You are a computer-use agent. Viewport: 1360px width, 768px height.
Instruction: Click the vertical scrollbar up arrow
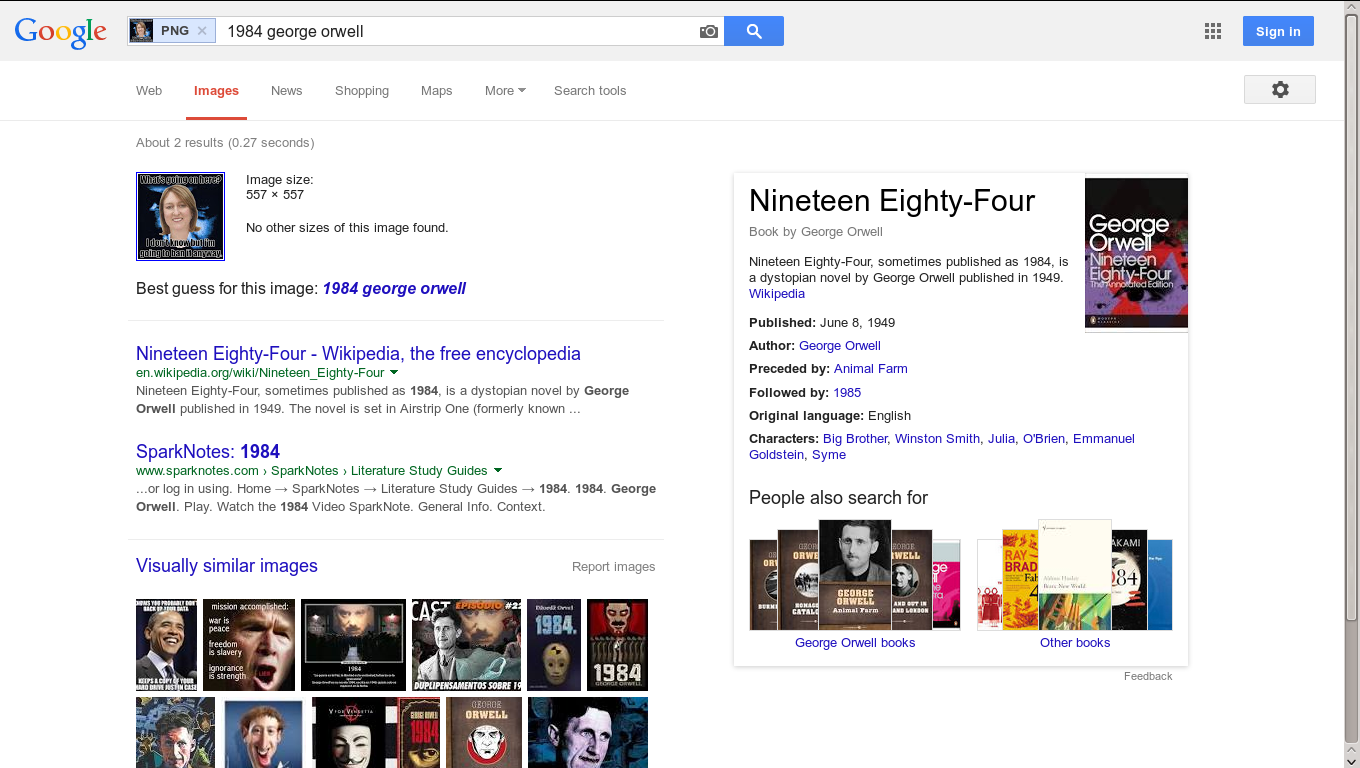[1352, 8]
